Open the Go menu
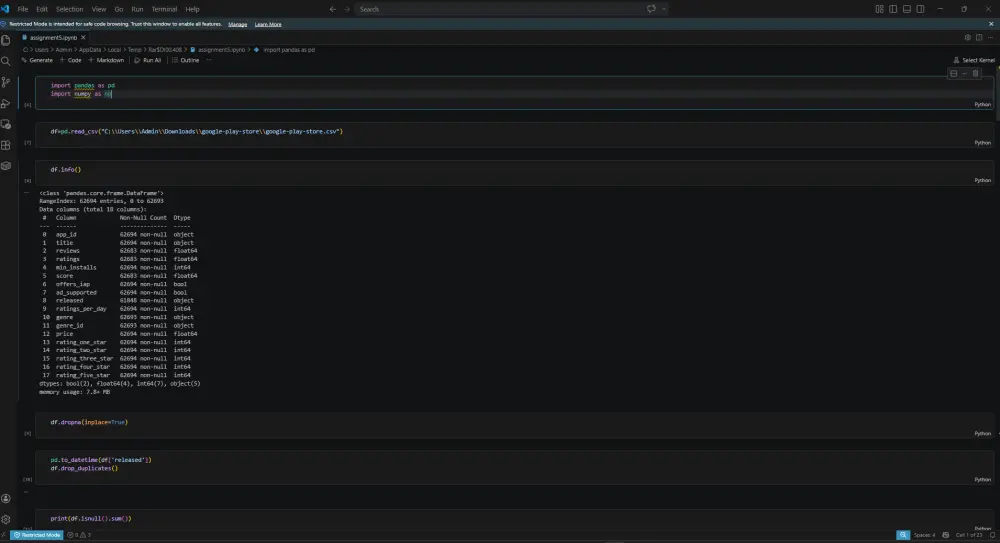Screen dimensions: 1000x543 119,9
